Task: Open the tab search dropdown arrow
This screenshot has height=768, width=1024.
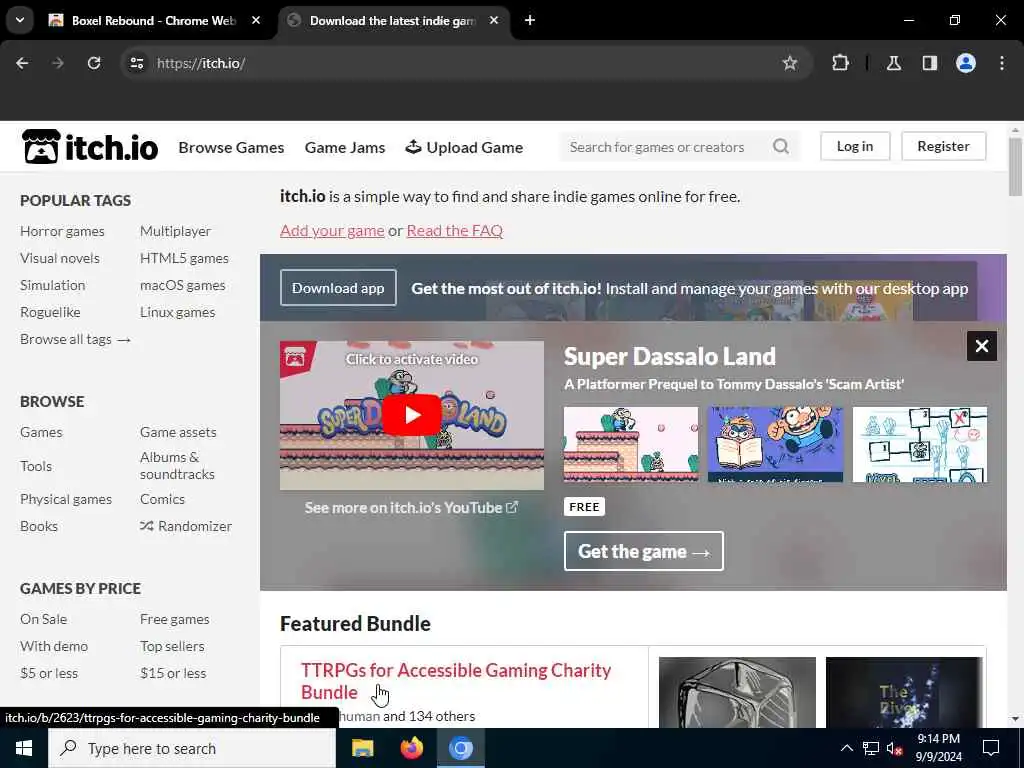Action: point(20,20)
